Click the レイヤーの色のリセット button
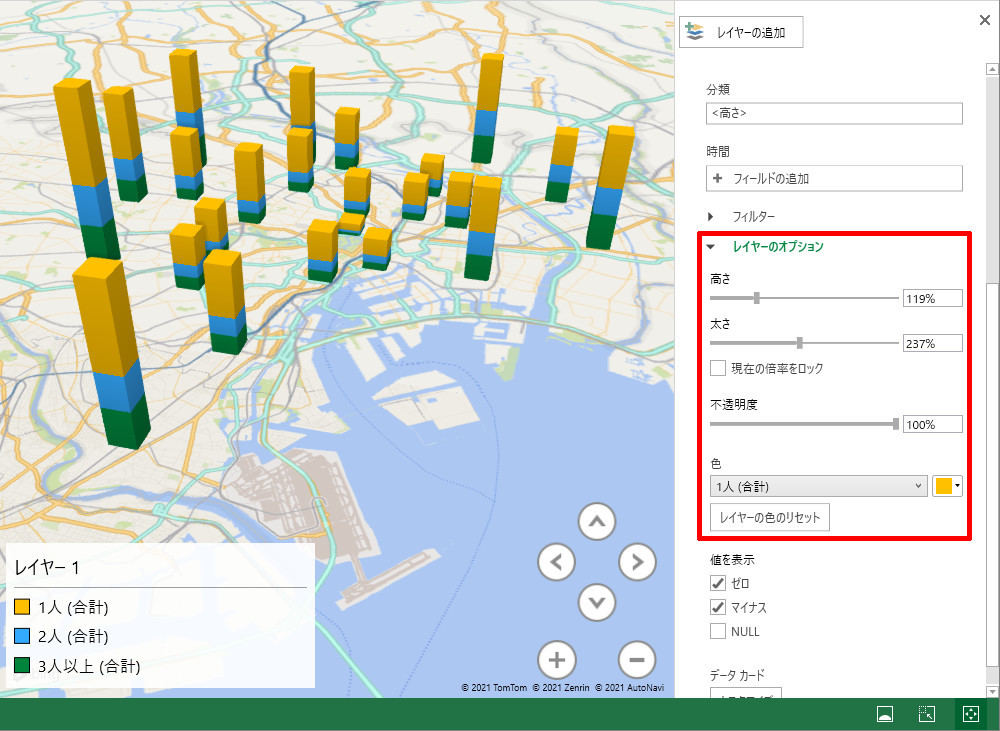 [769, 518]
